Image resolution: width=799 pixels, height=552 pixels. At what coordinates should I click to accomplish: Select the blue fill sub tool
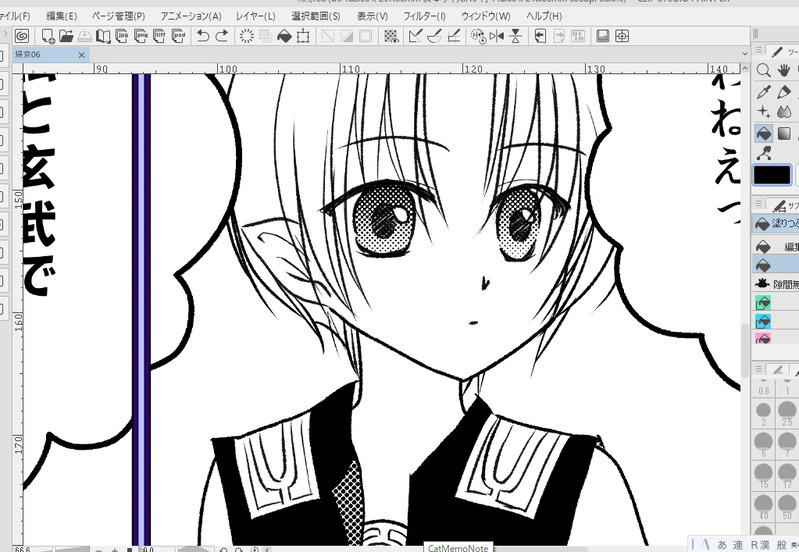[763, 321]
